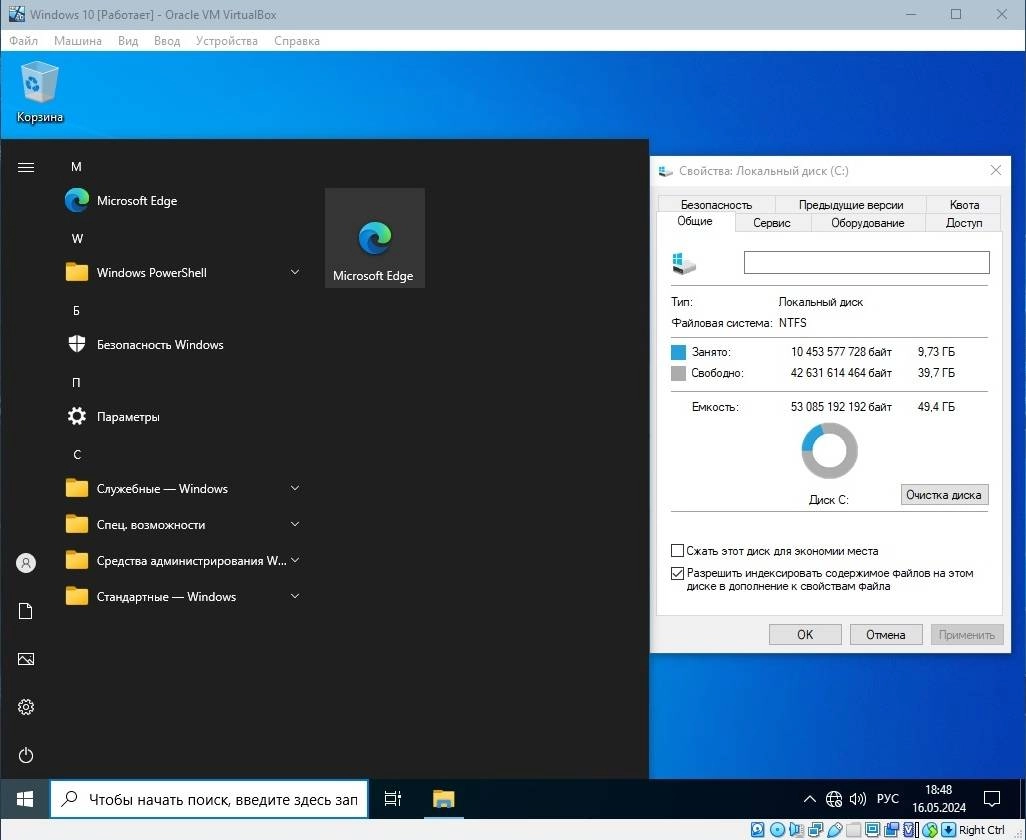Open the Доступ tab
Screen dimensions: 1026x840
964,223
